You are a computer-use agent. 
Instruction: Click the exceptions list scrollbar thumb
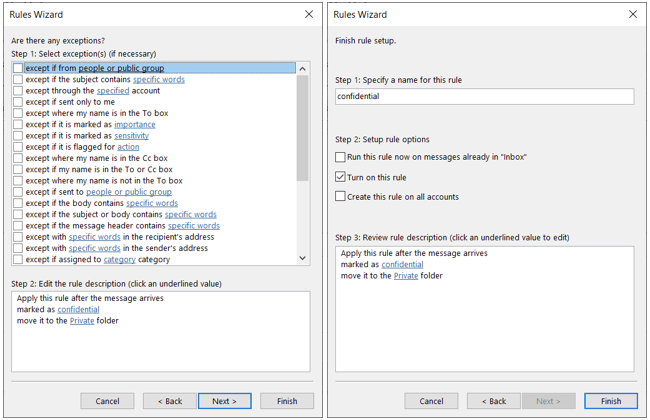point(303,128)
